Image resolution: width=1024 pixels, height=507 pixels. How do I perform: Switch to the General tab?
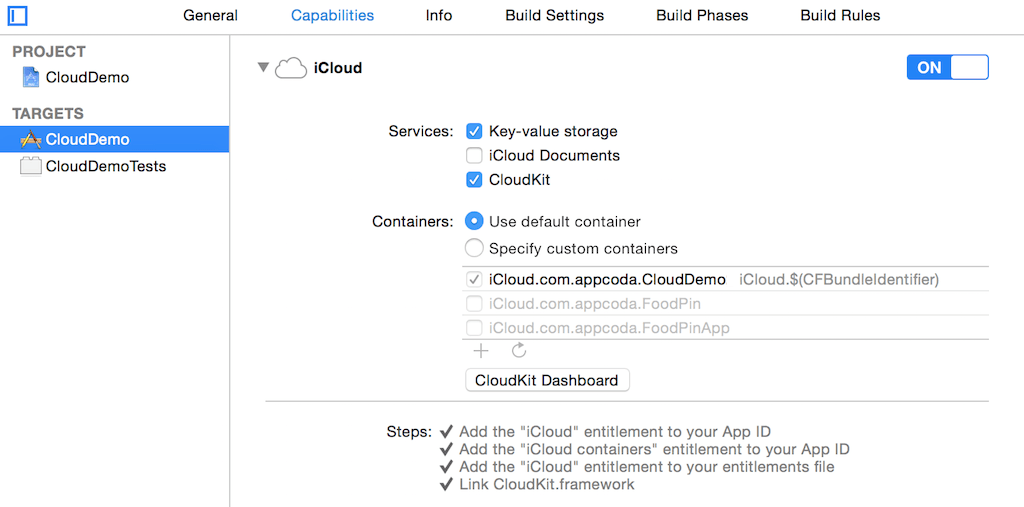pyautogui.click(x=210, y=16)
